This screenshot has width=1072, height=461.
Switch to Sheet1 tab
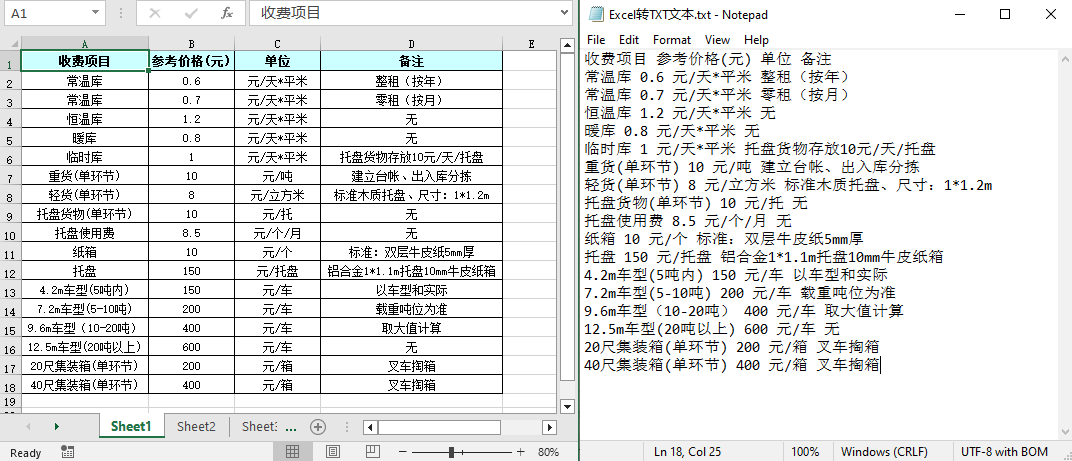pyautogui.click(x=131, y=427)
